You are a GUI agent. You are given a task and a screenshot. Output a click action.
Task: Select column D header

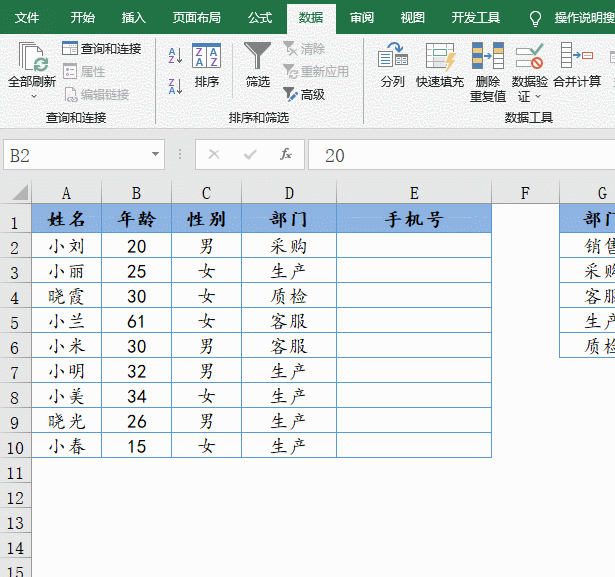[x=289, y=193]
